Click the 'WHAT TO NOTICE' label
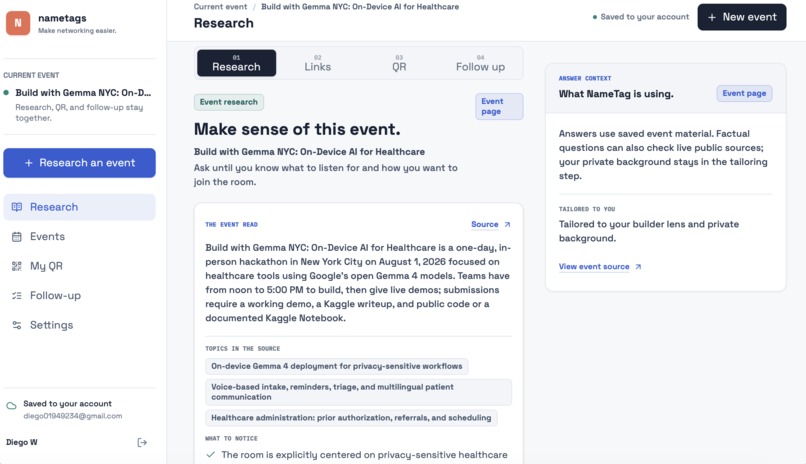Screen dimensions: 806x464 coord(231,438)
